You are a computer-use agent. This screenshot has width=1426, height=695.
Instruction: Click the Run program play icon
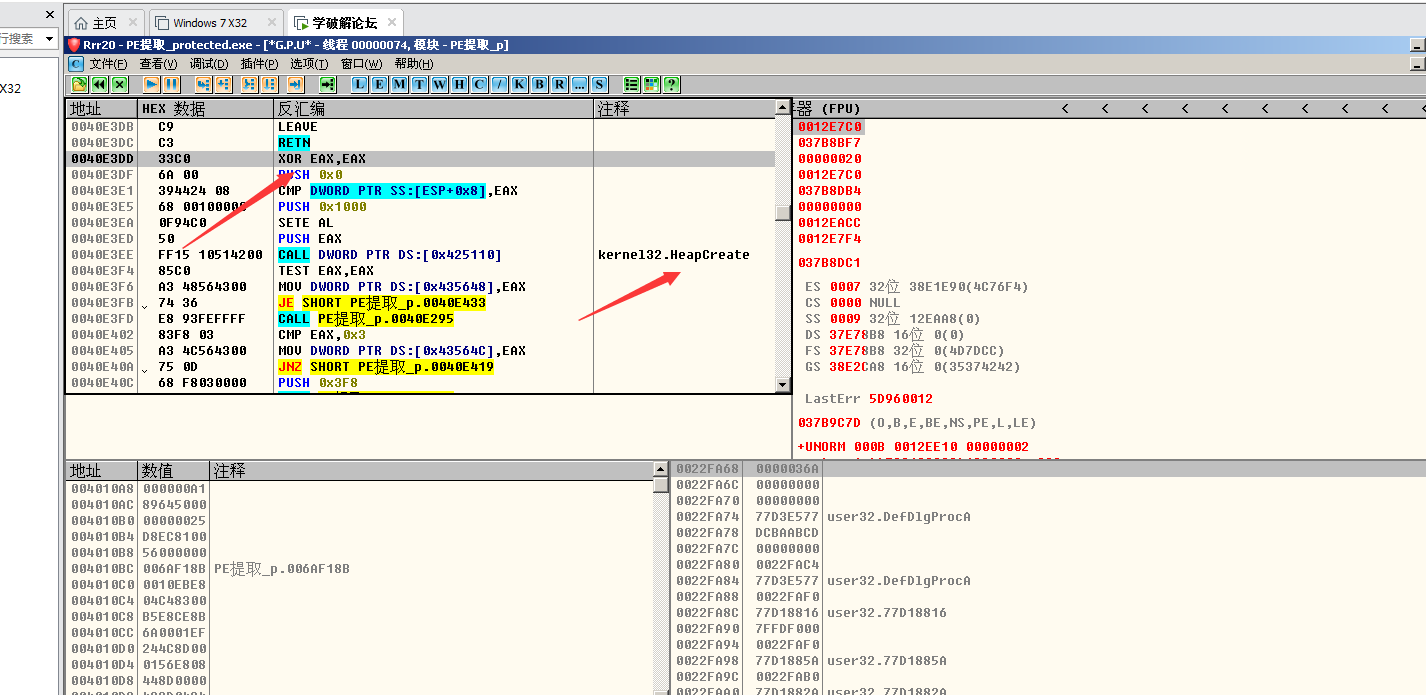152,85
